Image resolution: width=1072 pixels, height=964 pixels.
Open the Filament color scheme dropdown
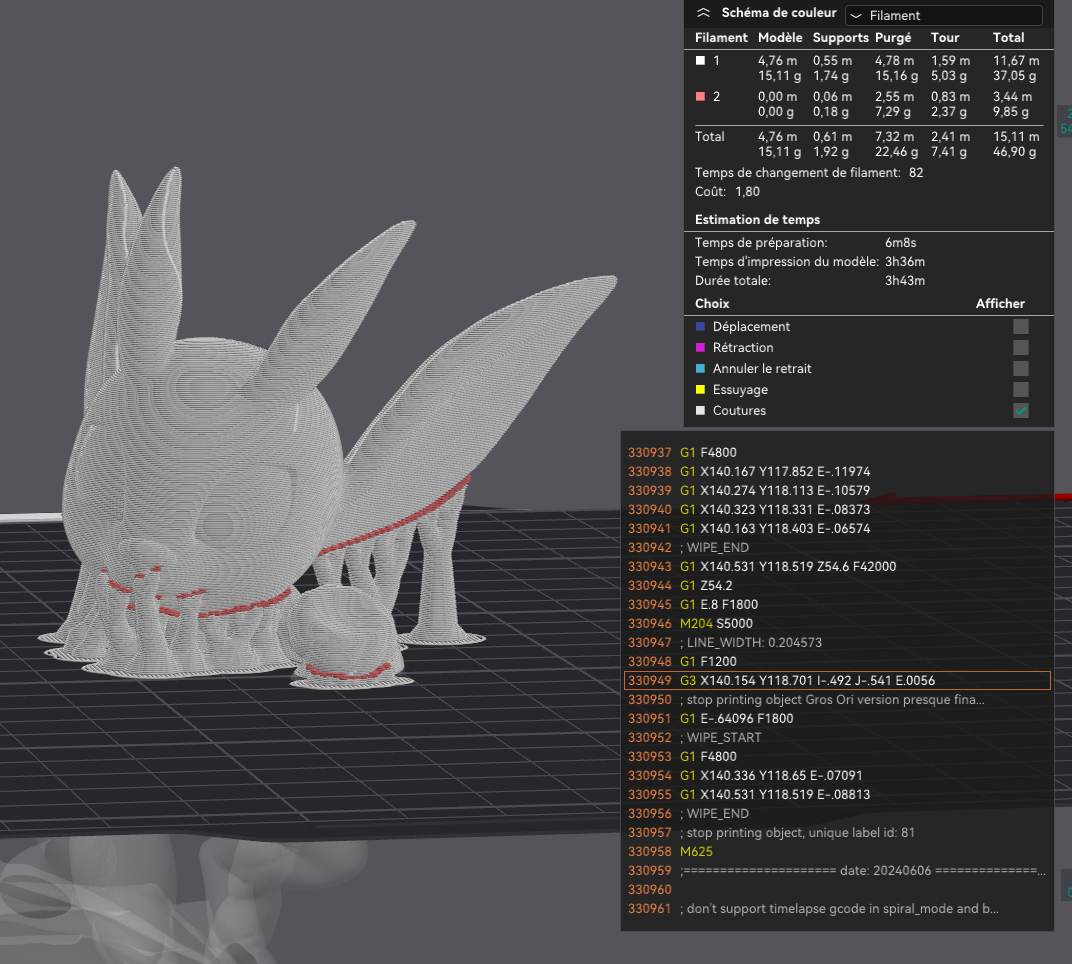click(943, 15)
